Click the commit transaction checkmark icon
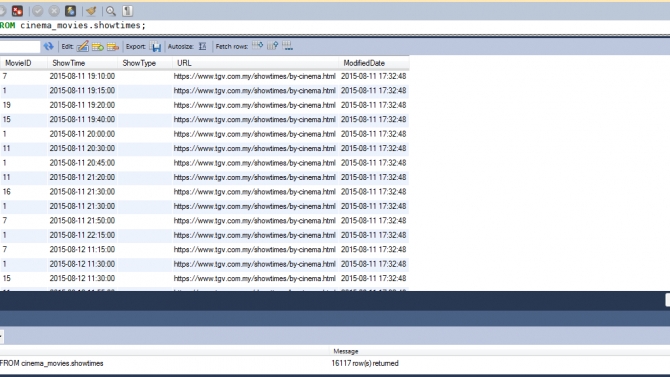This screenshot has height=377, width=670. [38, 11]
